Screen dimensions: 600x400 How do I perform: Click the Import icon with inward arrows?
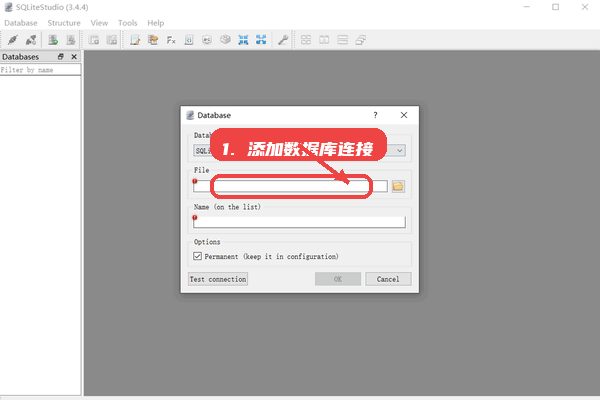click(x=243, y=40)
